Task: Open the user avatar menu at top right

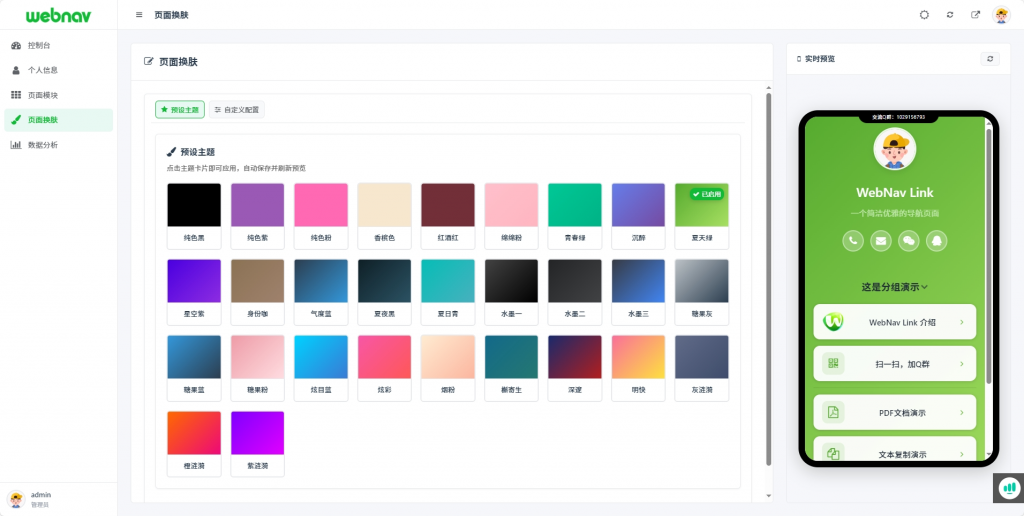Action: click(x=1001, y=15)
